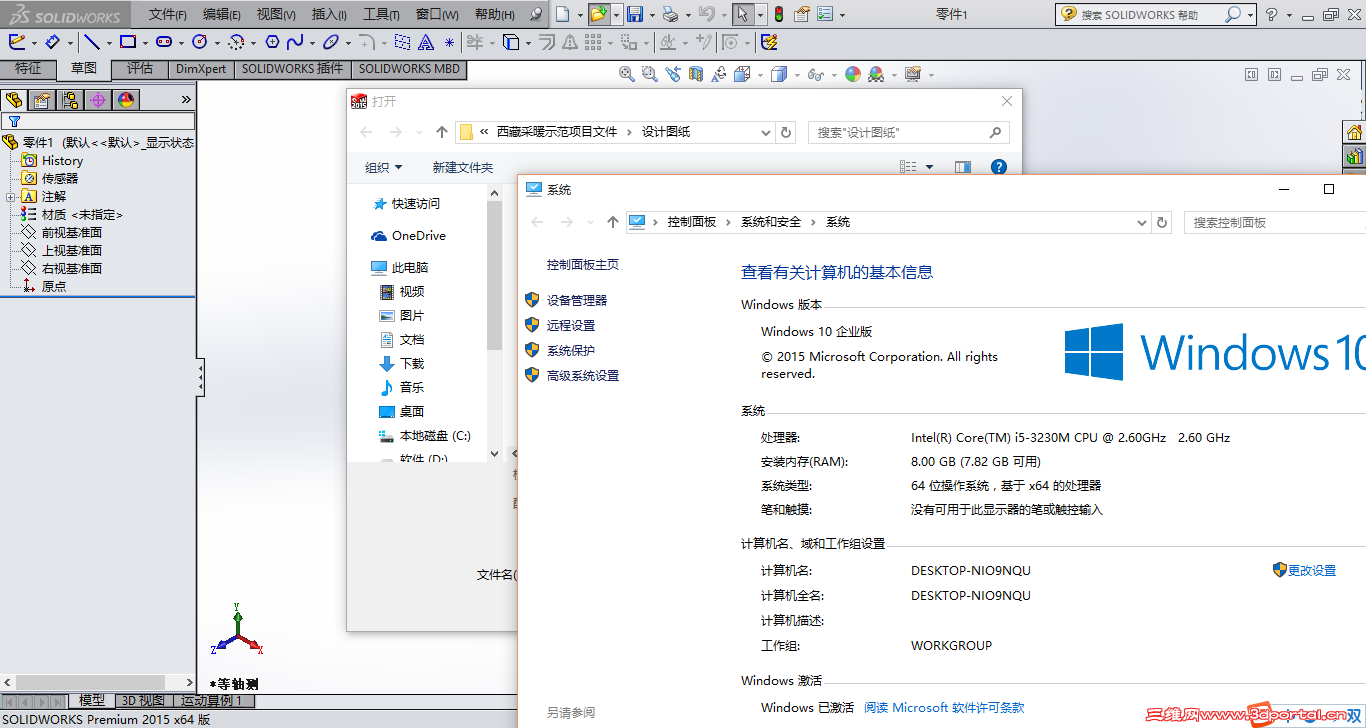Click the Rebuild traffic light icon
The height and width of the screenshot is (728, 1366).
pyautogui.click(x=779, y=14)
